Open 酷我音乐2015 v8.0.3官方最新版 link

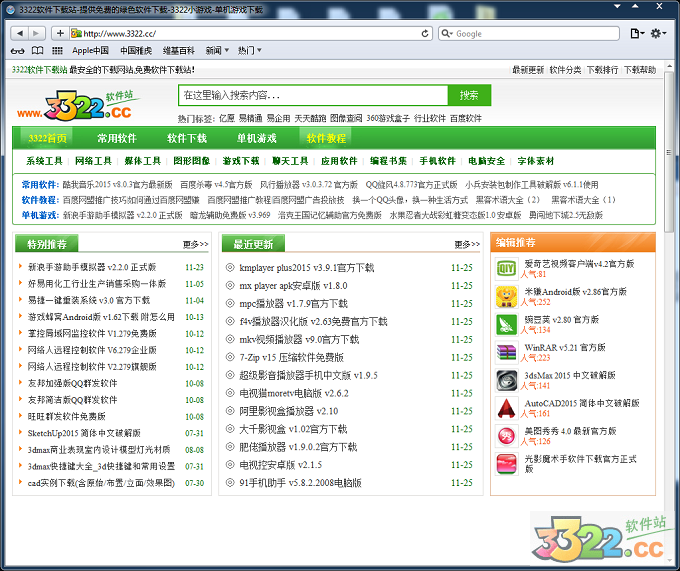pos(118,185)
